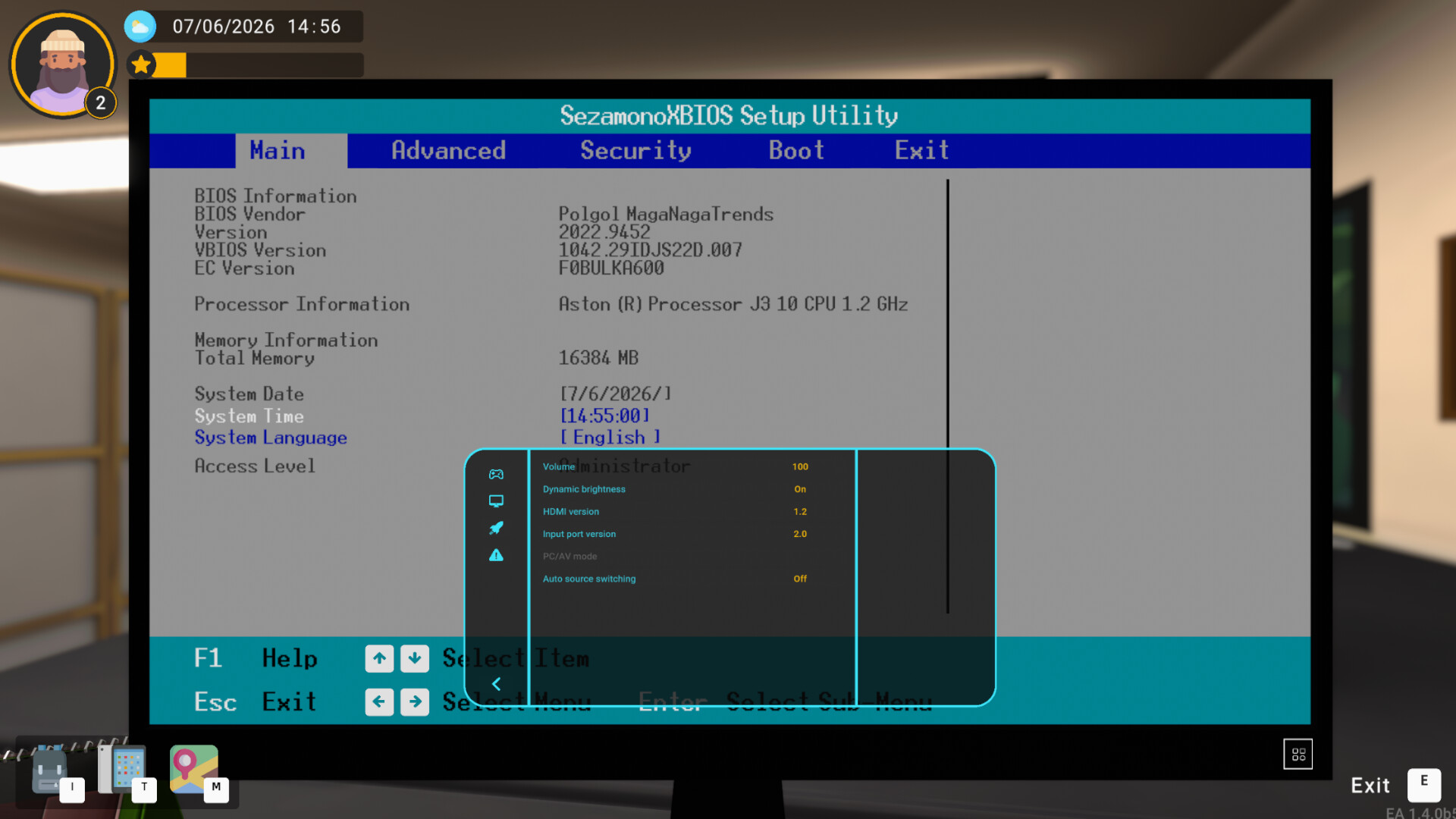Click the up arrow key icon
Viewport: 1456px width, 819px height.
click(x=379, y=658)
